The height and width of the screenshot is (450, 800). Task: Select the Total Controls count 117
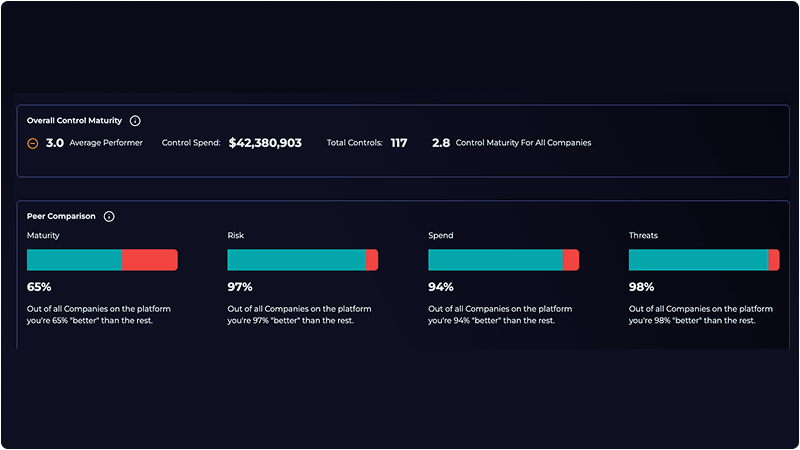[398, 143]
